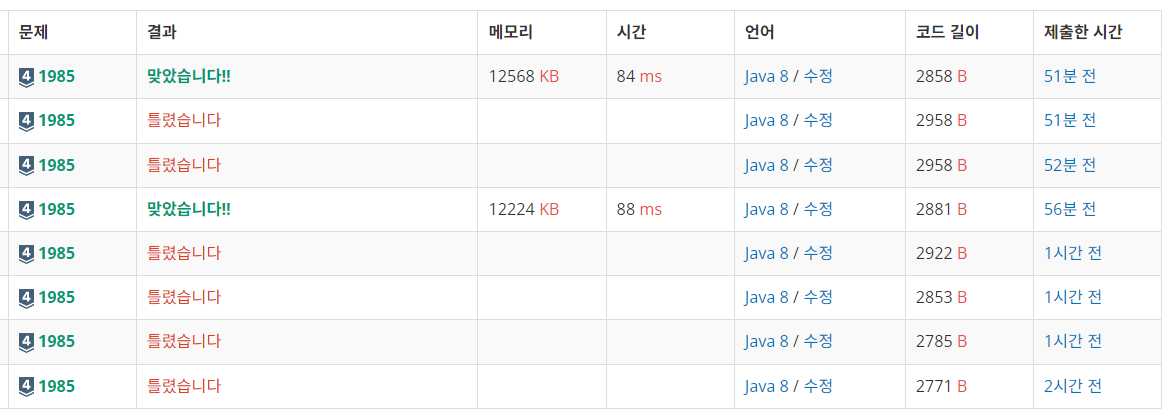The image size is (1170, 417).
Task: Click 수정 in the 2771 B row
Action: 818,386
